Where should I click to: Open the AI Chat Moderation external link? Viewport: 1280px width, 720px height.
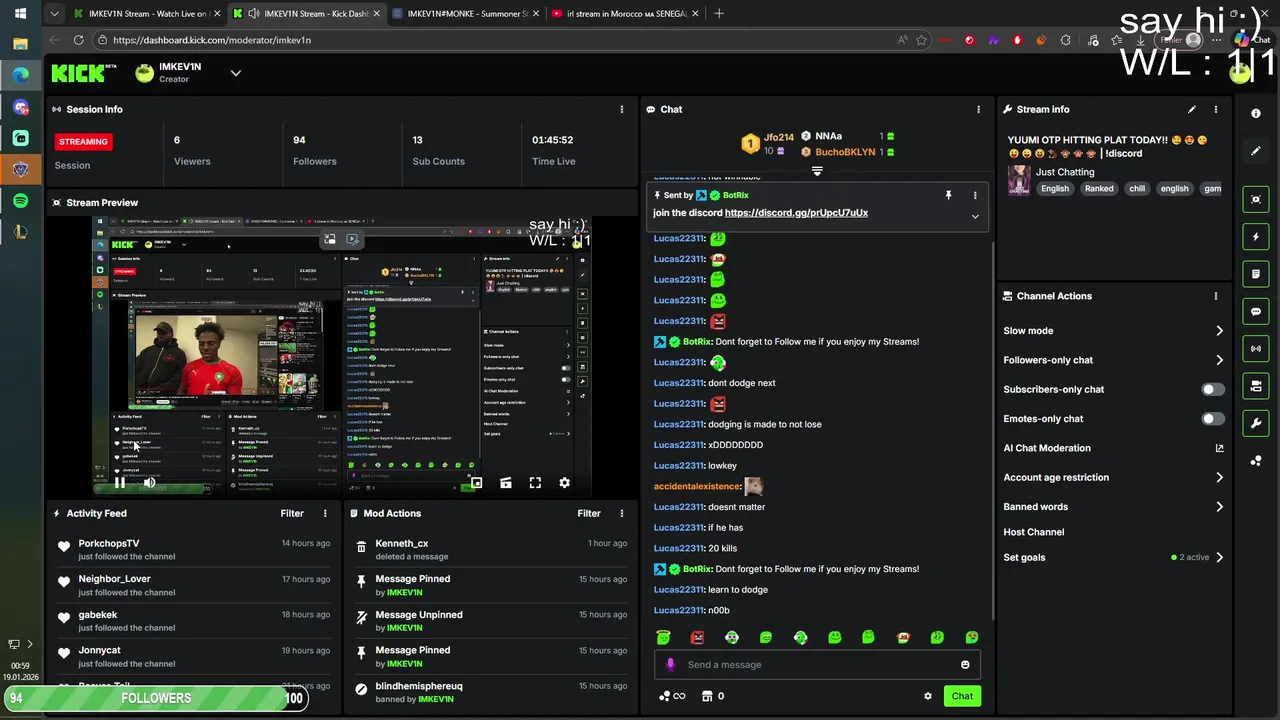[x=1219, y=448]
